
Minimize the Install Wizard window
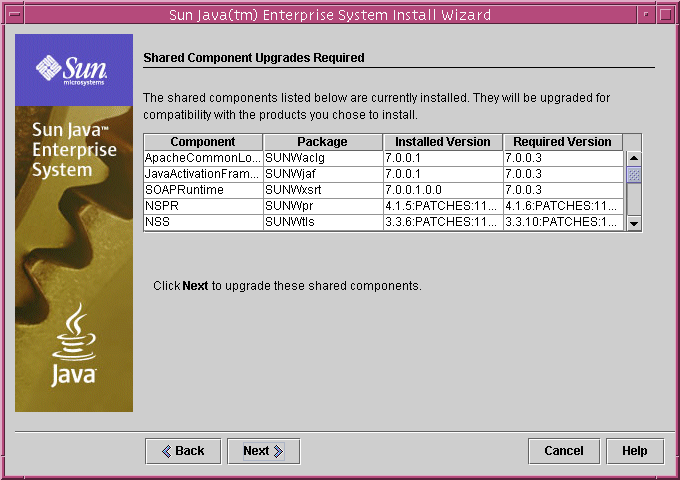[646, 14]
